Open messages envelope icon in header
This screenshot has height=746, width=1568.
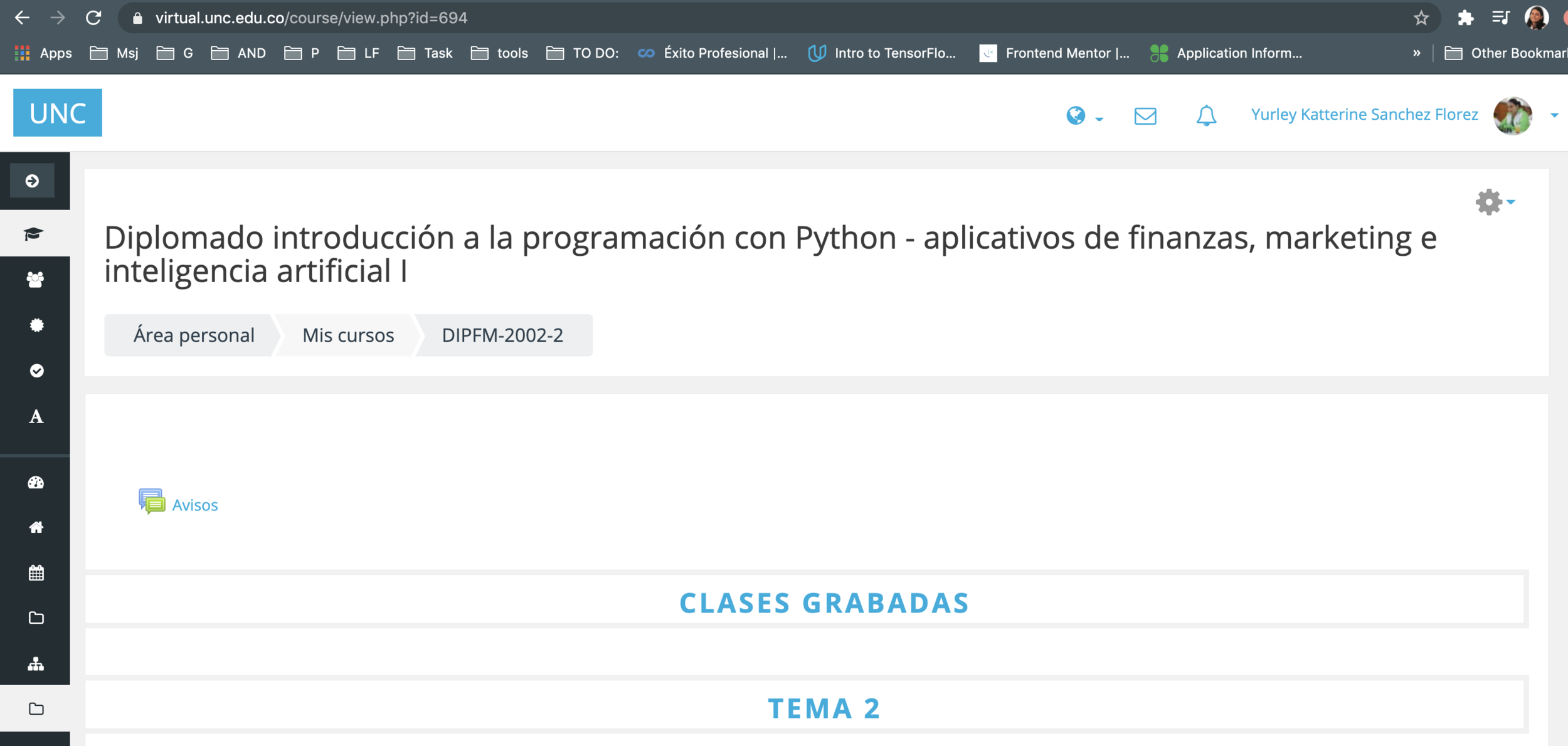pos(1145,116)
